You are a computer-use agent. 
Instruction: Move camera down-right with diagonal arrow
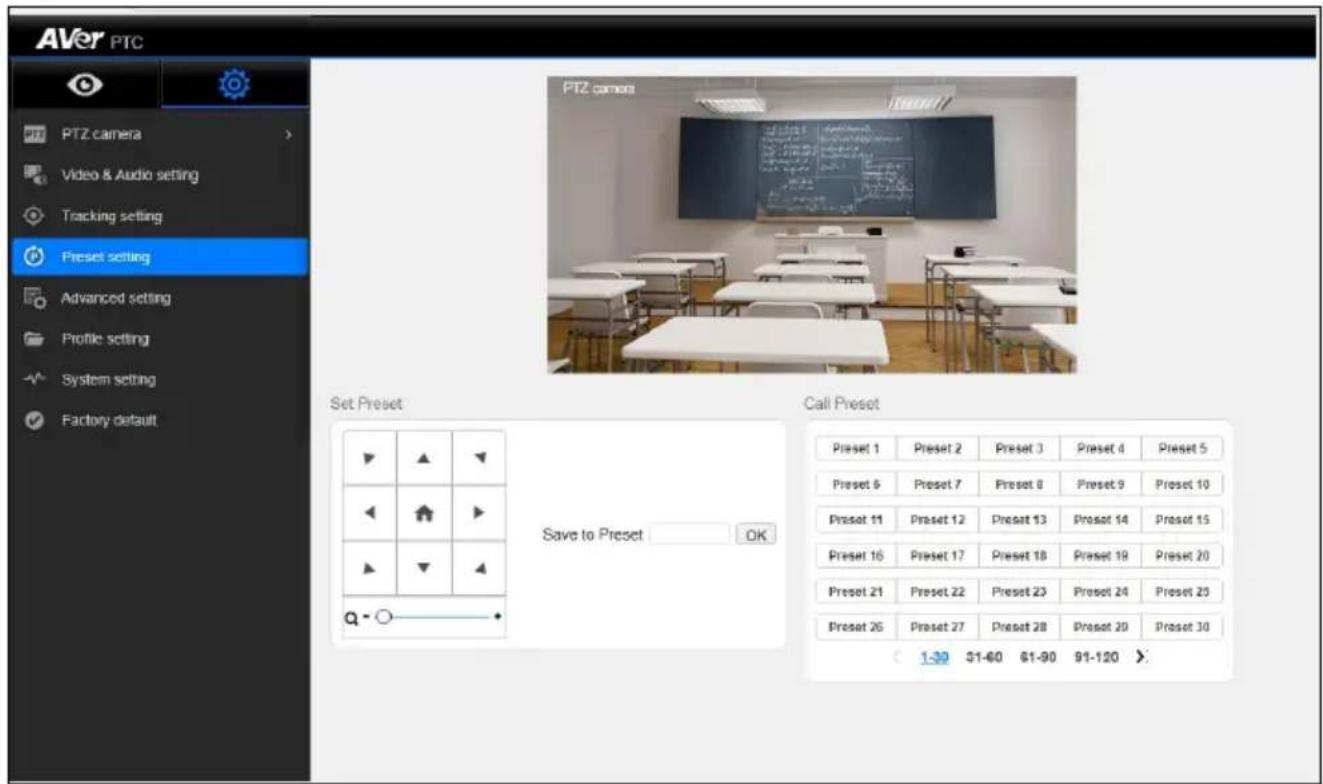(x=479, y=568)
